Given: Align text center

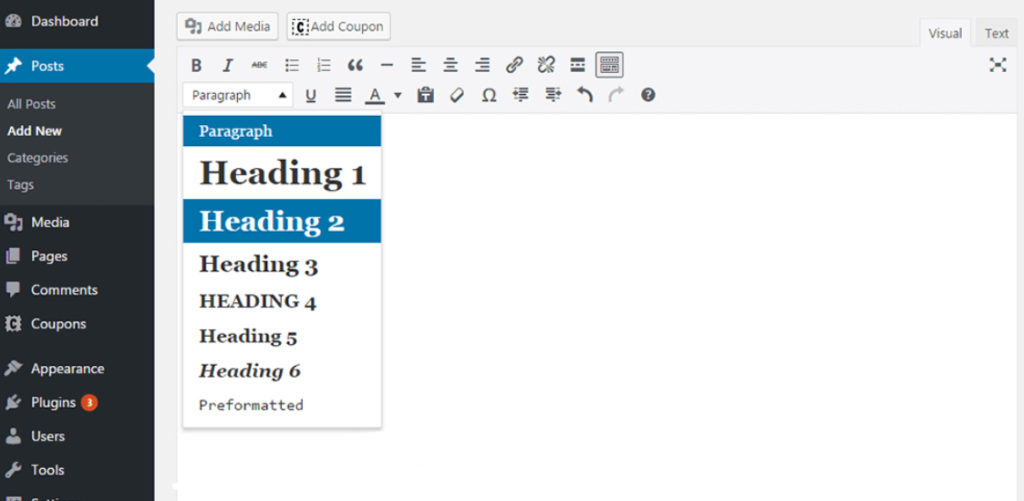Looking at the screenshot, I should click(450, 65).
